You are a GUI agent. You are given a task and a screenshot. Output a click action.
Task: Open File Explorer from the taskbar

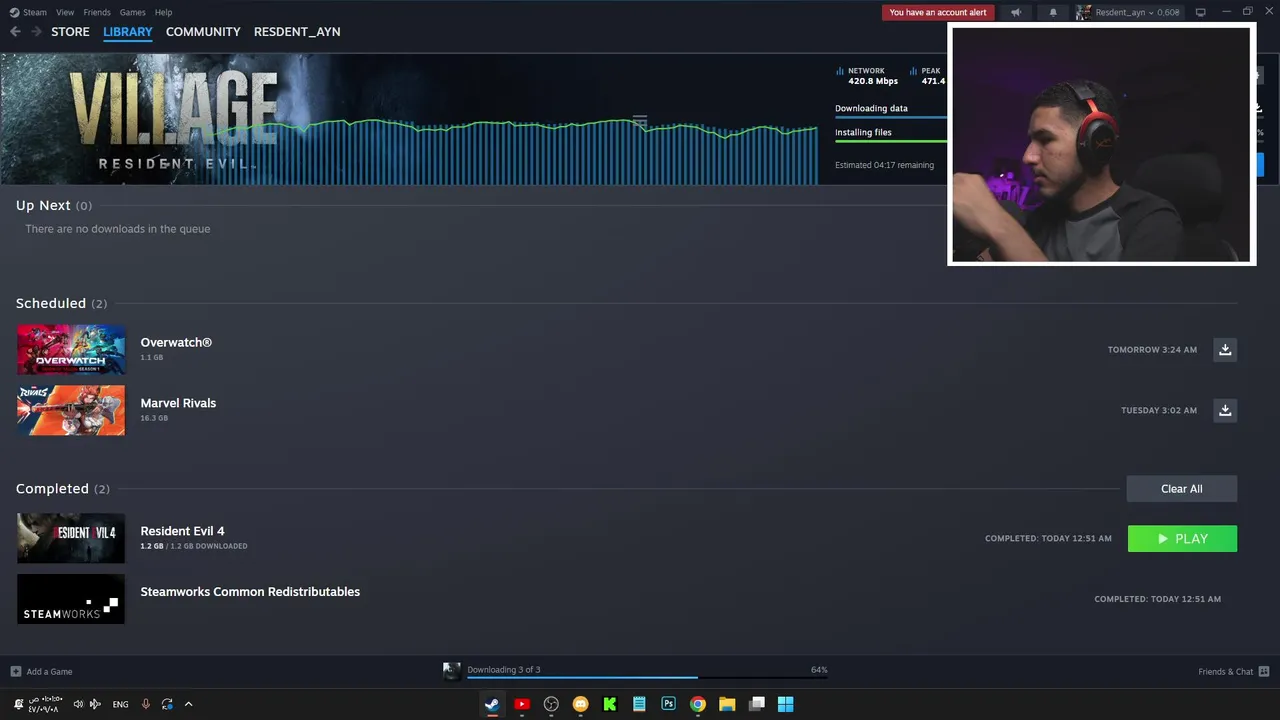point(727,704)
